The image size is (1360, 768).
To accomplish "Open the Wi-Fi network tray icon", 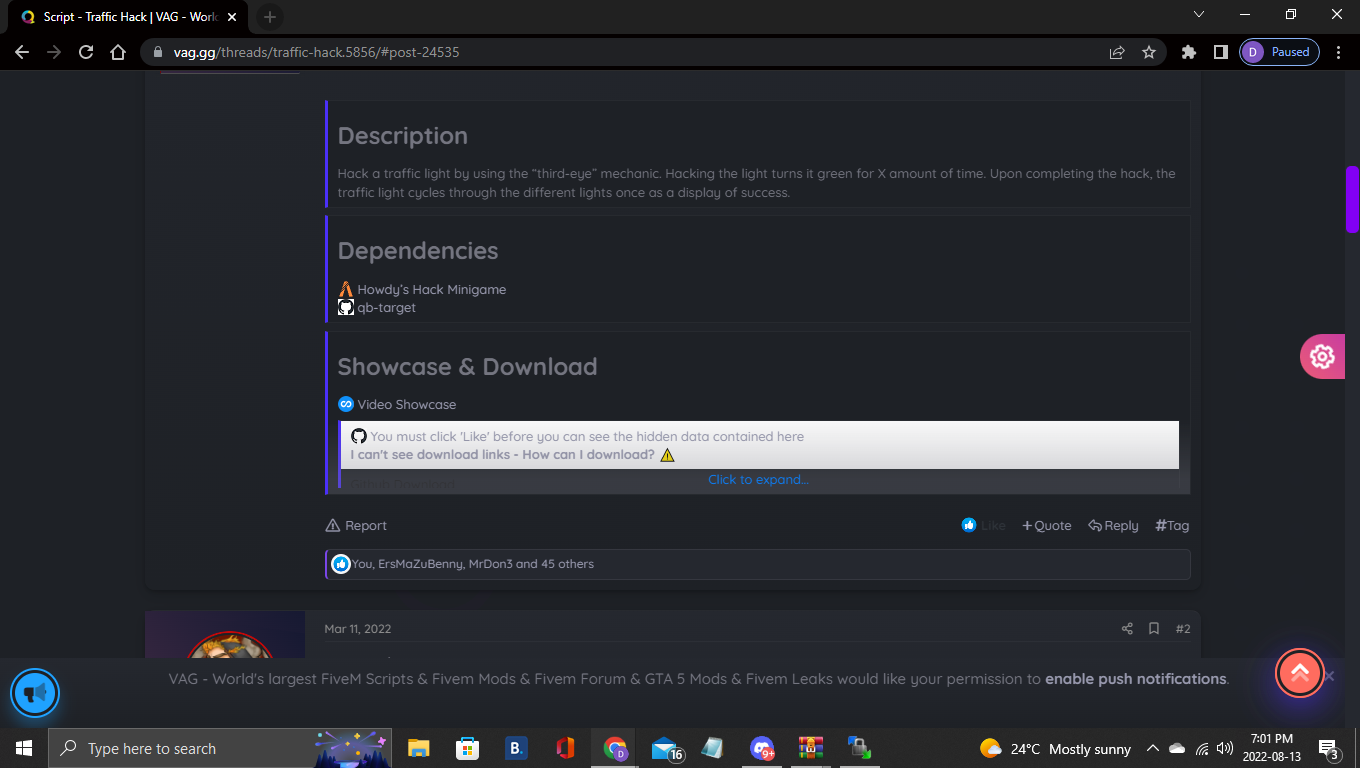I will [x=1201, y=748].
